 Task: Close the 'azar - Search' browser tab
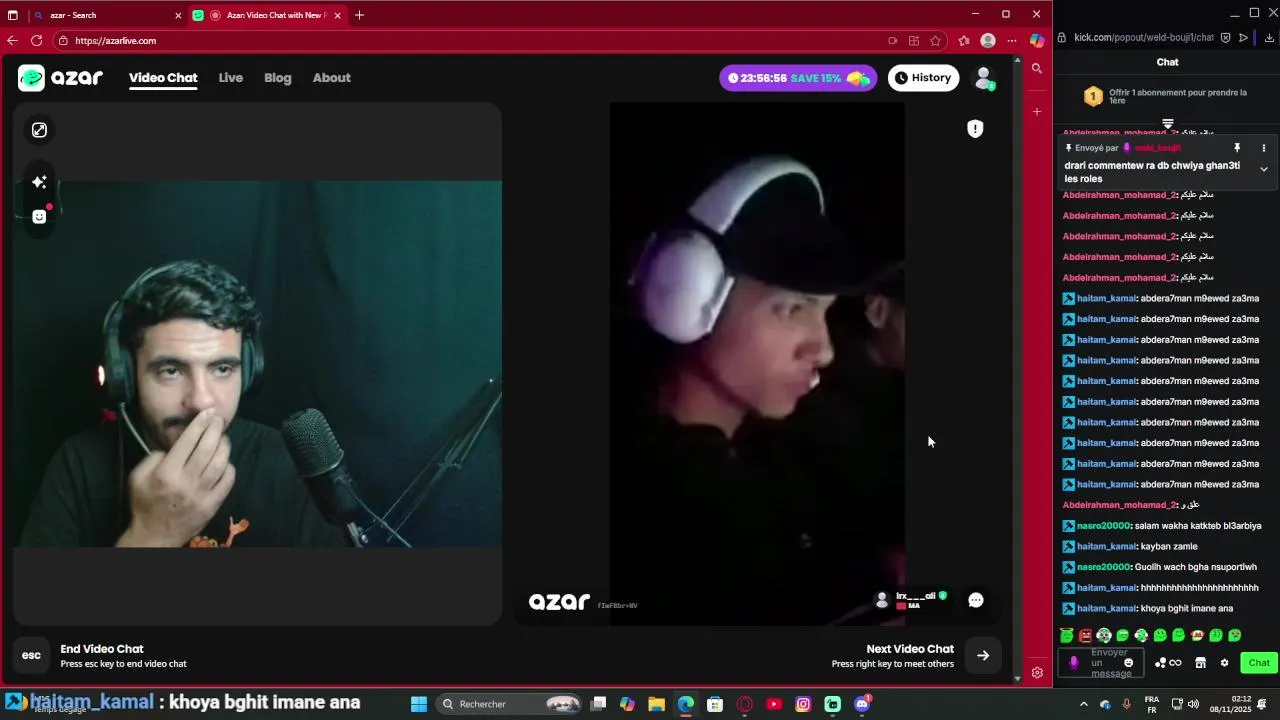pyautogui.click(x=178, y=15)
